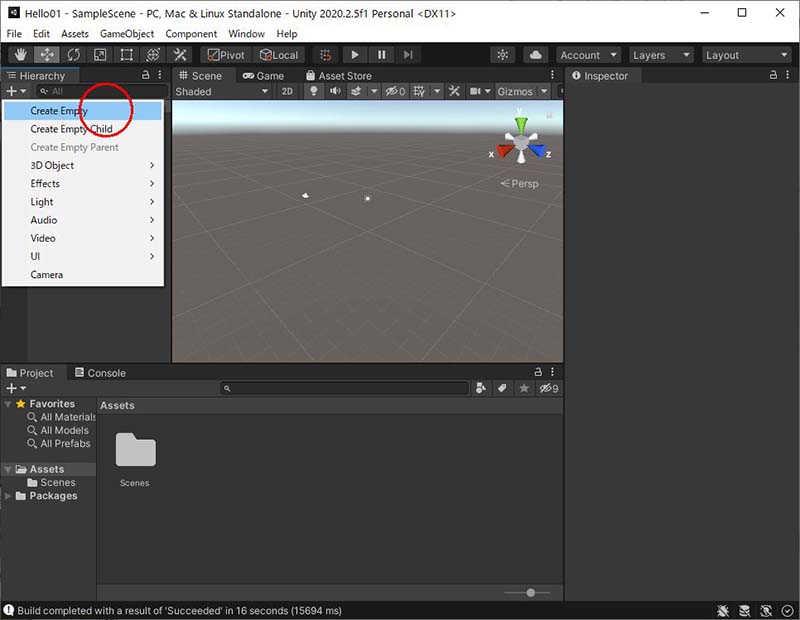The width and height of the screenshot is (800, 620).
Task: Click the Pause button
Action: 381,55
